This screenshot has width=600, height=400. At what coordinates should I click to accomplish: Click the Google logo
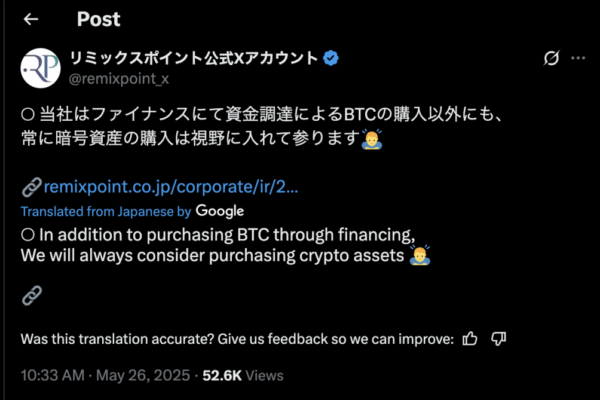[x=220, y=211]
